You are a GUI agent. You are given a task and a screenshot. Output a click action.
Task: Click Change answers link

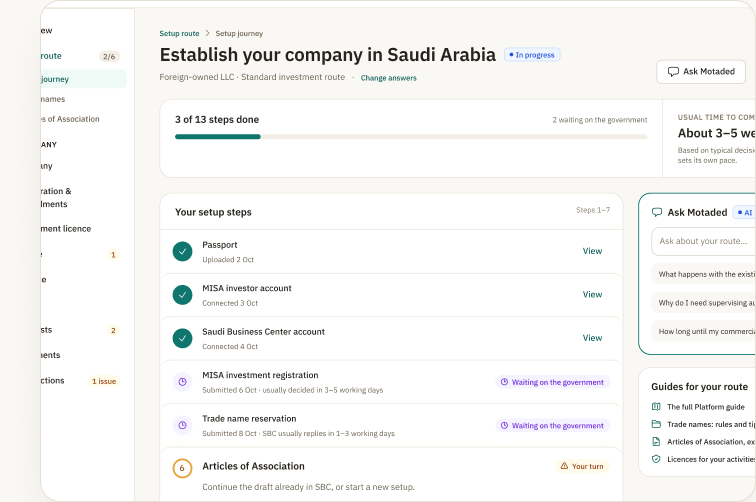tap(389, 78)
